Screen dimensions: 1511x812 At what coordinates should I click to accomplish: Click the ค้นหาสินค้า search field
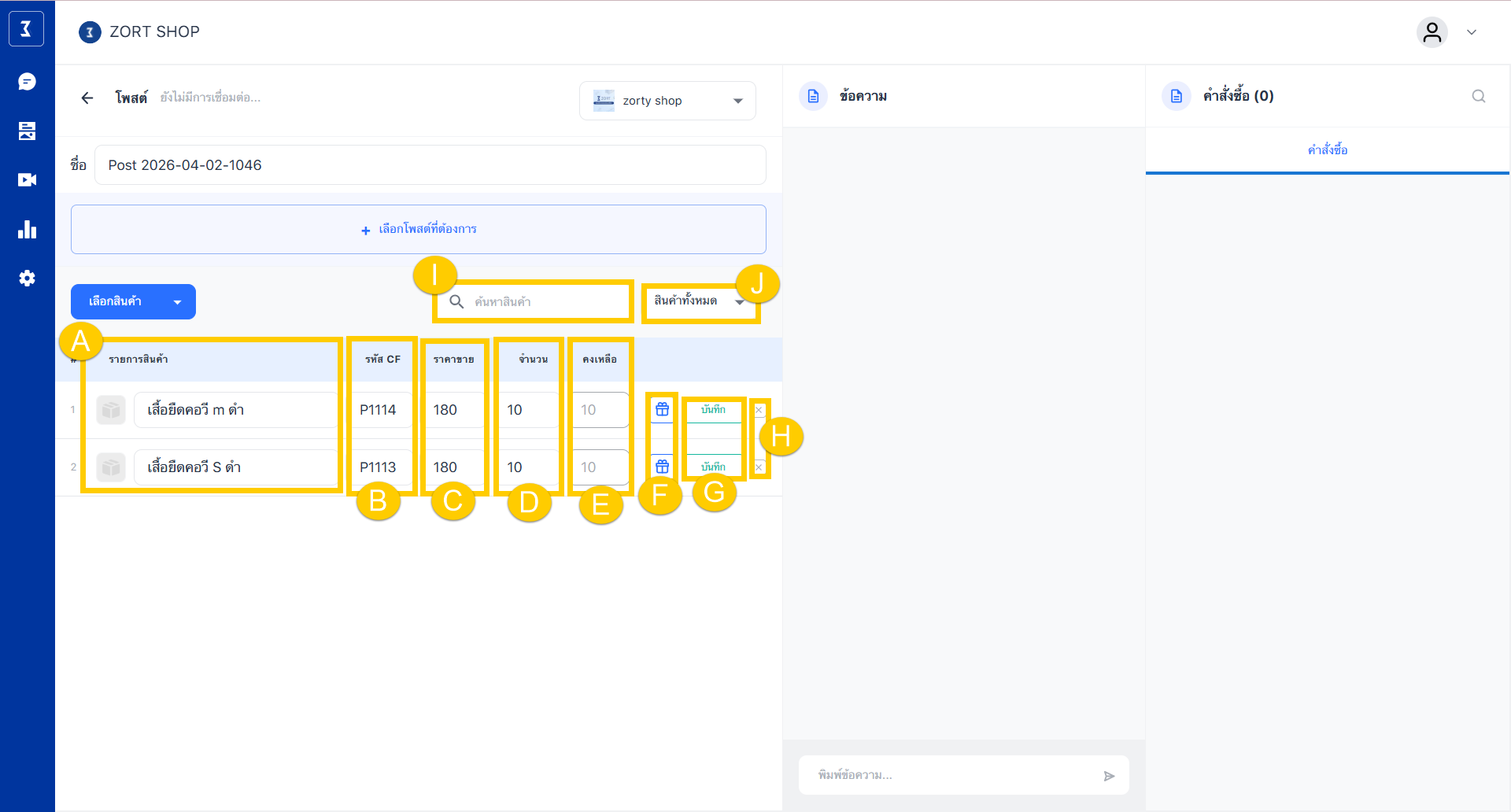tap(543, 301)
